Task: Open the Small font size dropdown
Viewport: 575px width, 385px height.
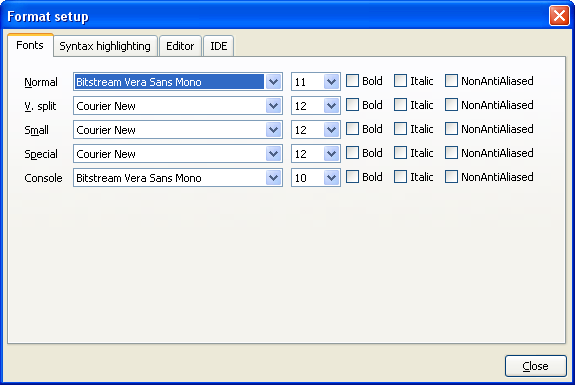Action: coord(332,130)
